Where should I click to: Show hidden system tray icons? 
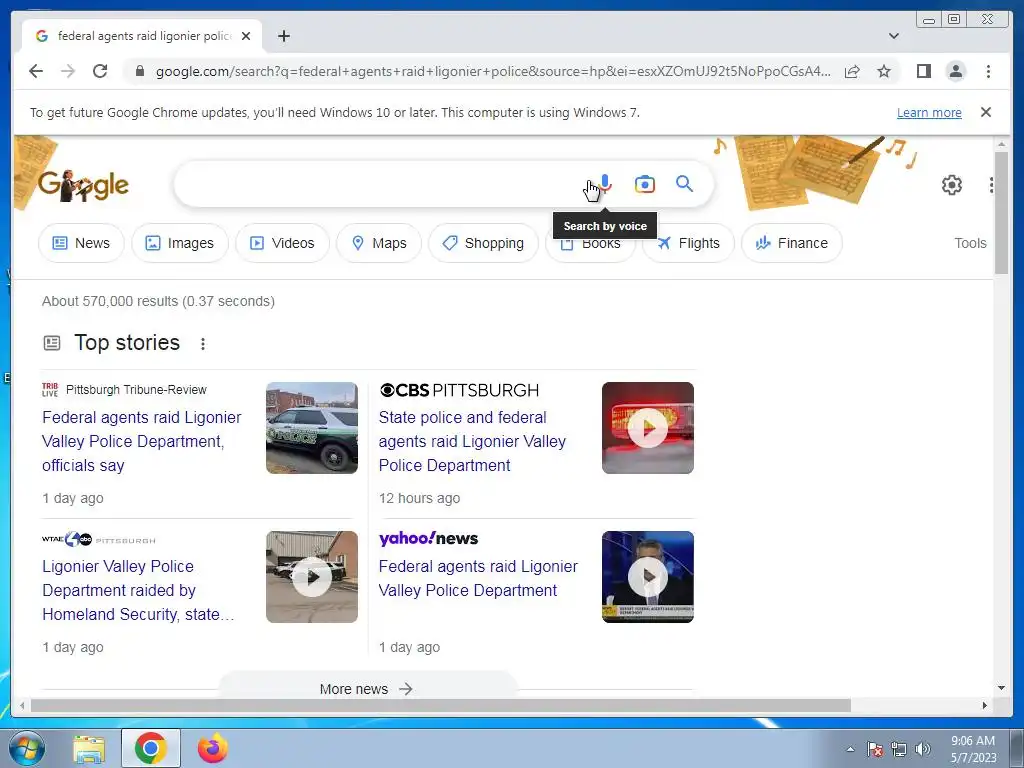tap(850, 750)
